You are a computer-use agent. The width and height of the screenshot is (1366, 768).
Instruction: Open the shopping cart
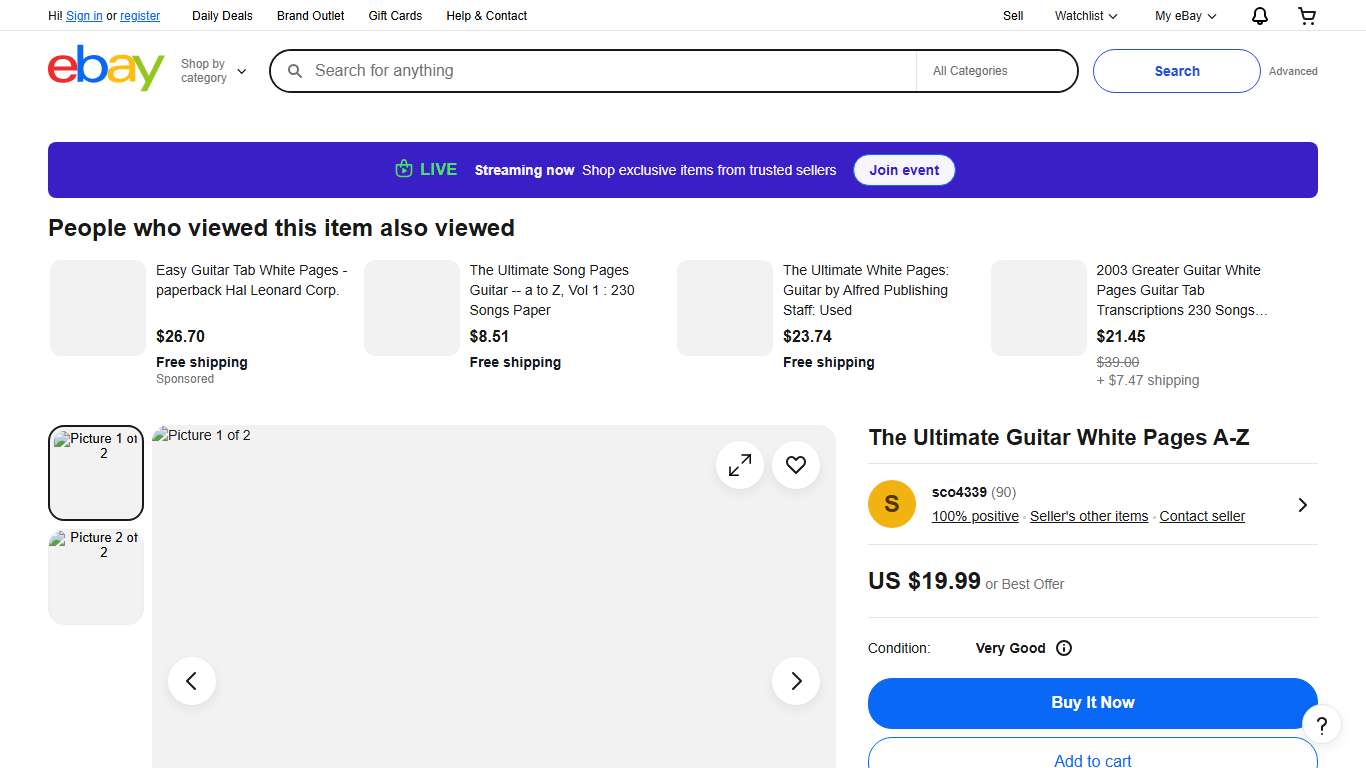(1307, 15)
